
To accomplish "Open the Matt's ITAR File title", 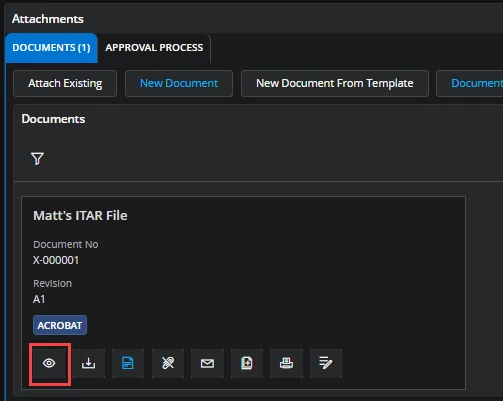I will point(80,216).
